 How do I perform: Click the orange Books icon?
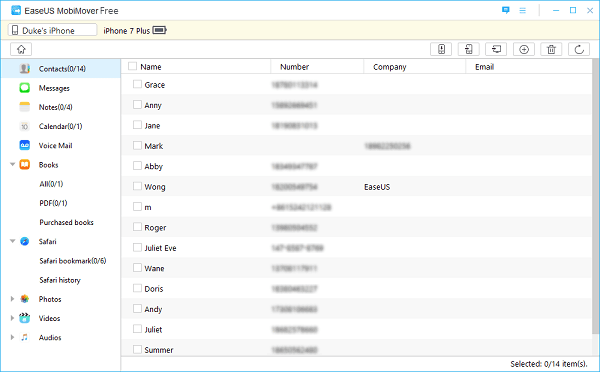[24, 165]
